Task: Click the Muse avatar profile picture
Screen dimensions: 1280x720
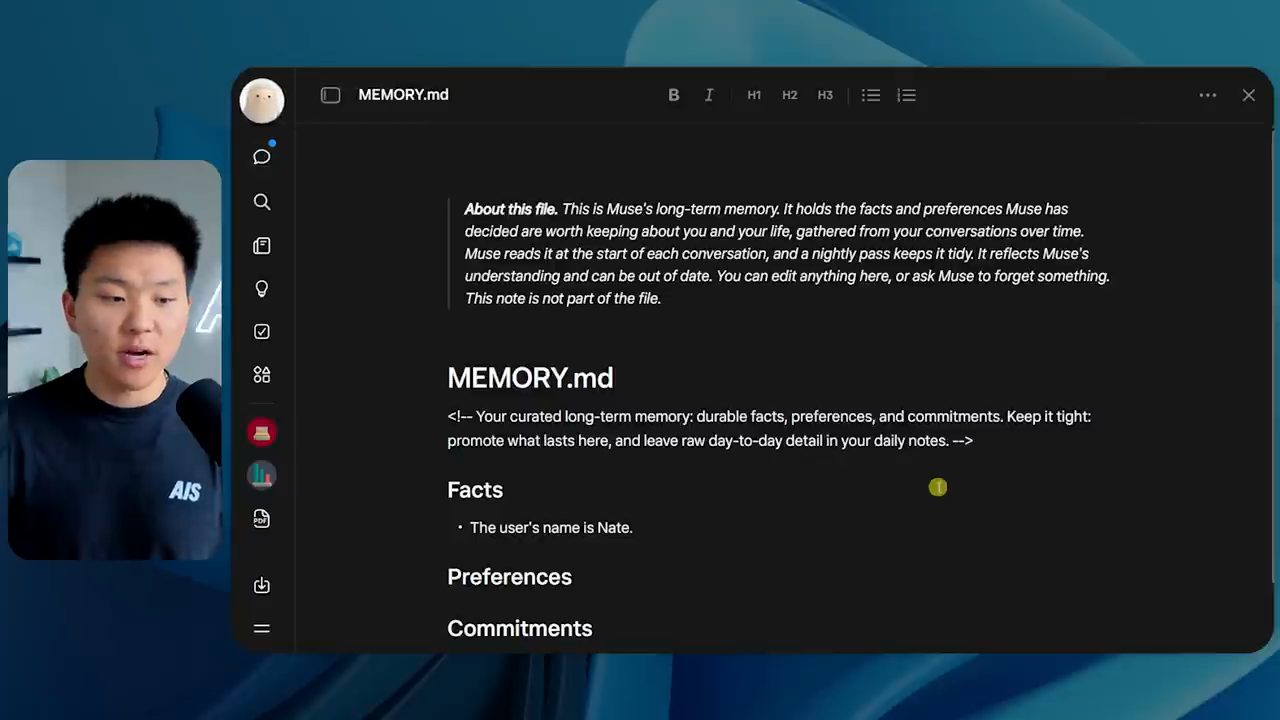Action: (x=262, y=101)
